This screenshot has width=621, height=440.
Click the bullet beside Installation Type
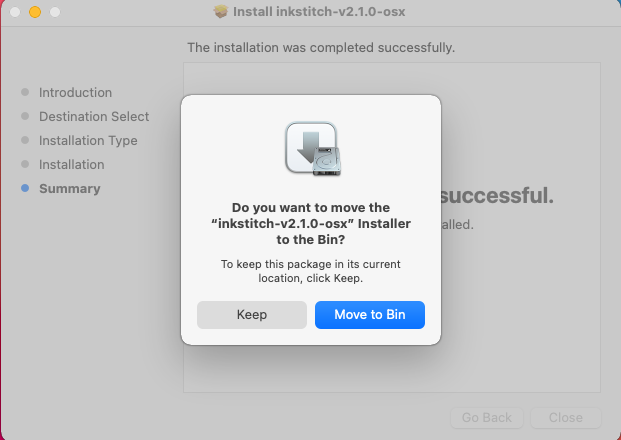pyautogui.click(x=25, y=140)
